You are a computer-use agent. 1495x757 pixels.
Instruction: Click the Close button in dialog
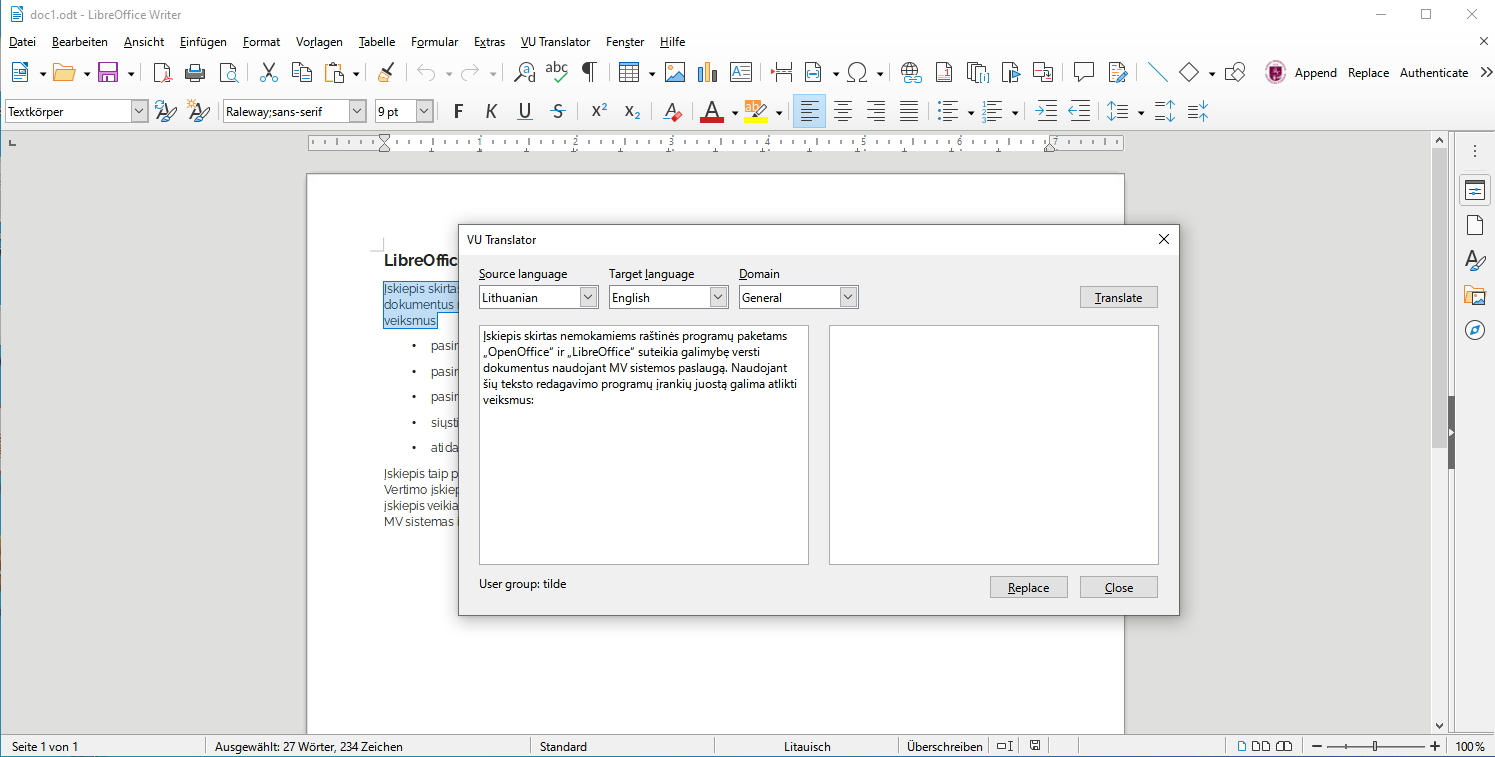click(x=1118, y=587)
